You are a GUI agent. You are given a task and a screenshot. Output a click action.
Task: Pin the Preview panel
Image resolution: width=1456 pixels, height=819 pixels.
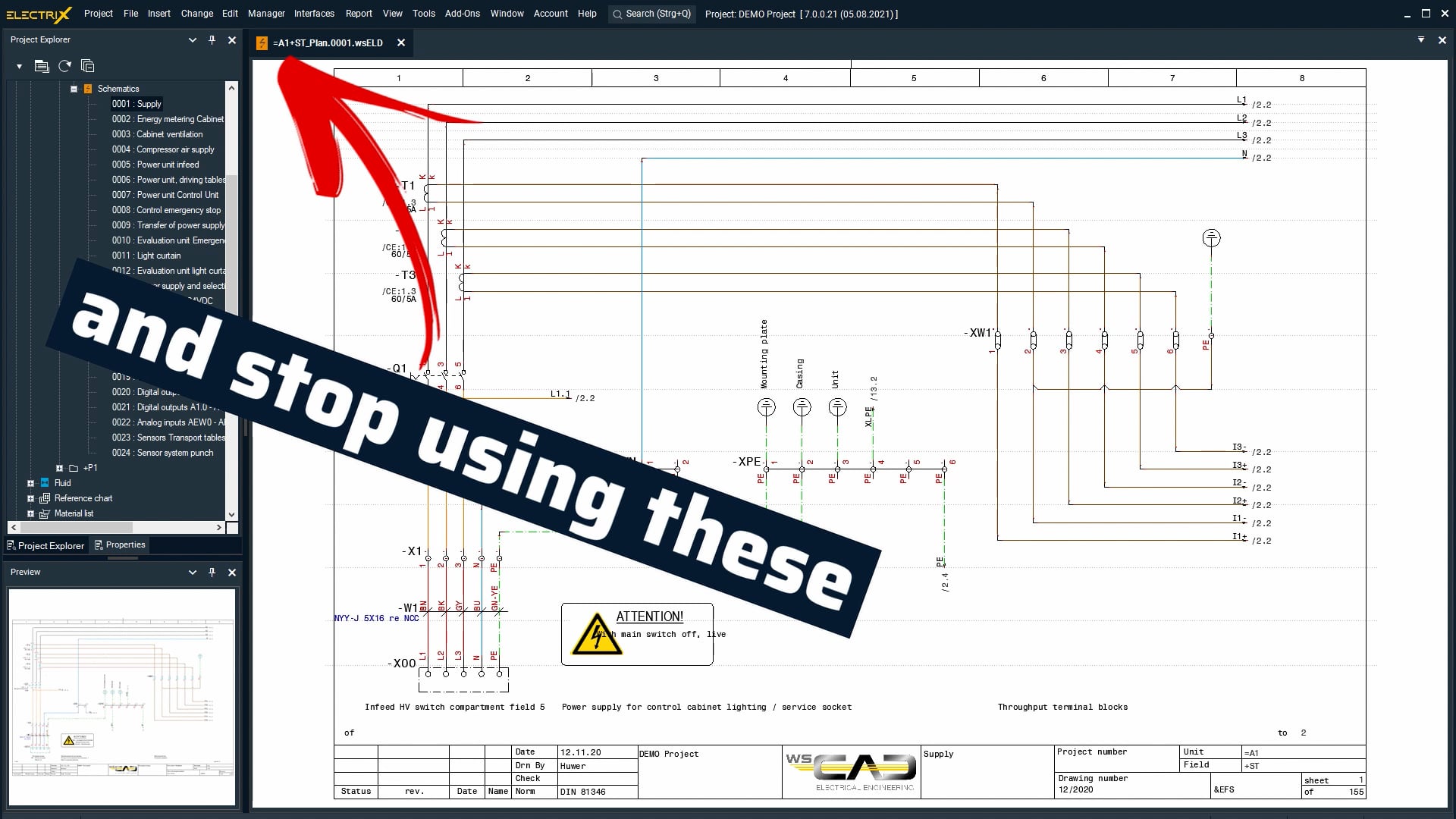[212, 572]
